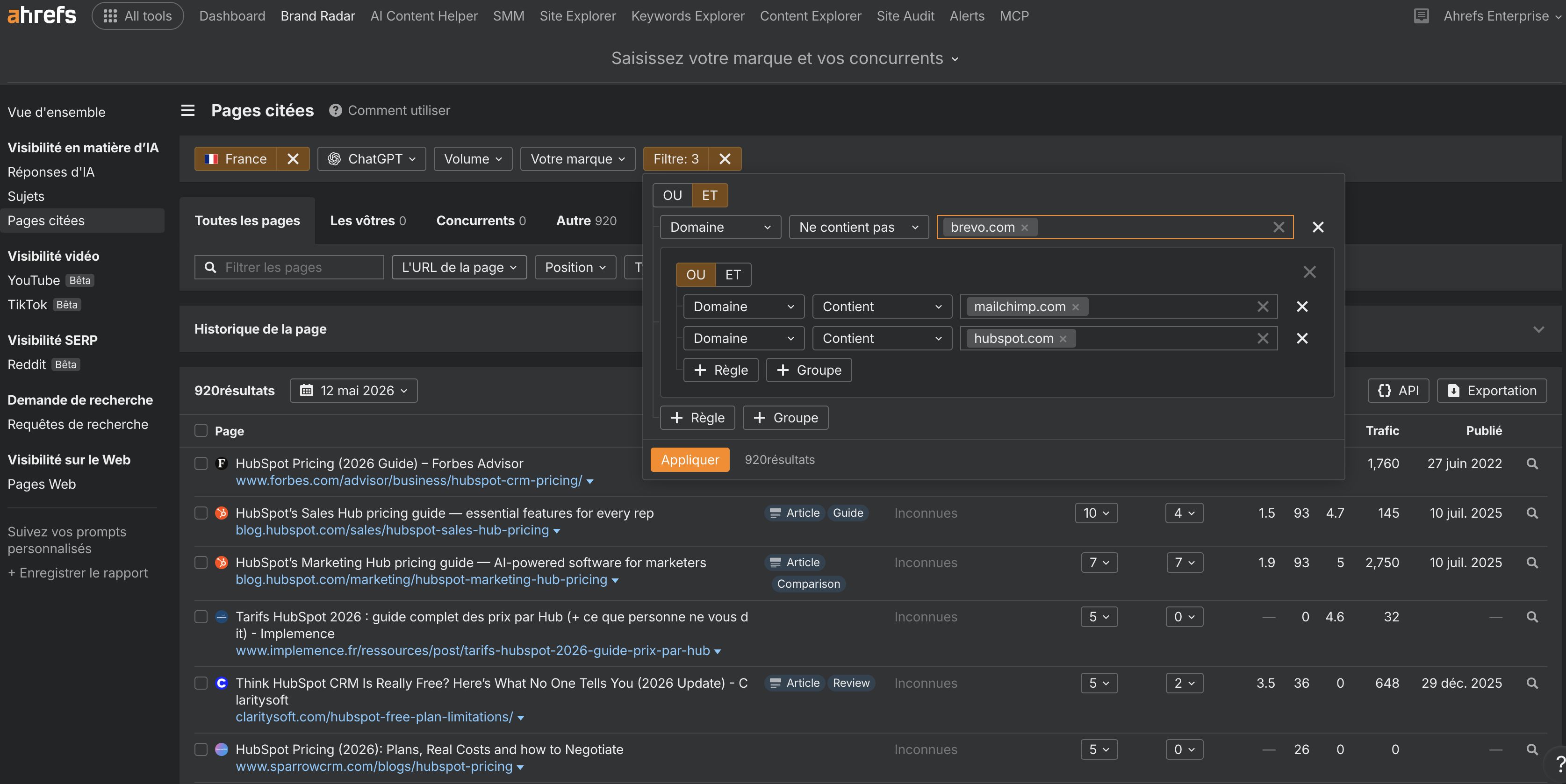1566x784 pixels.
Task: Open the Position filter dropdown
Action: pos(575,267)
